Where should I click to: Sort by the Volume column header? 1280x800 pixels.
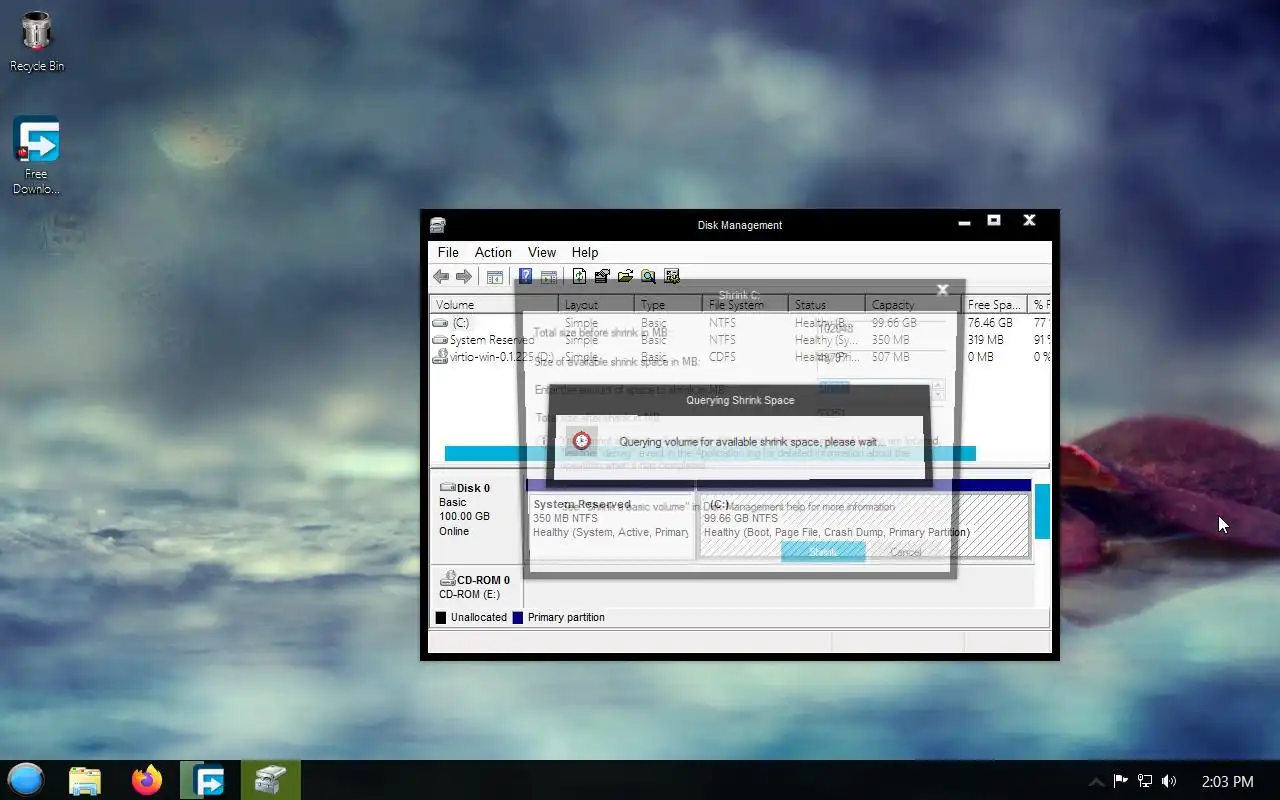[493, 304]
